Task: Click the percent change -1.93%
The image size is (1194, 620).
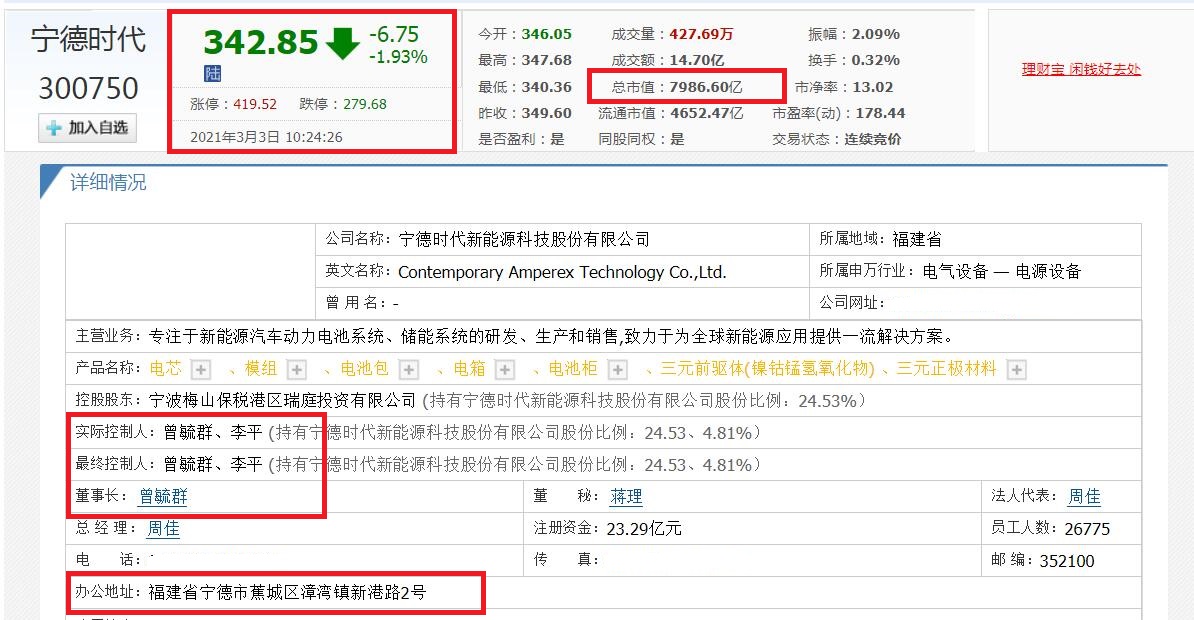Action: coord(397,57)
